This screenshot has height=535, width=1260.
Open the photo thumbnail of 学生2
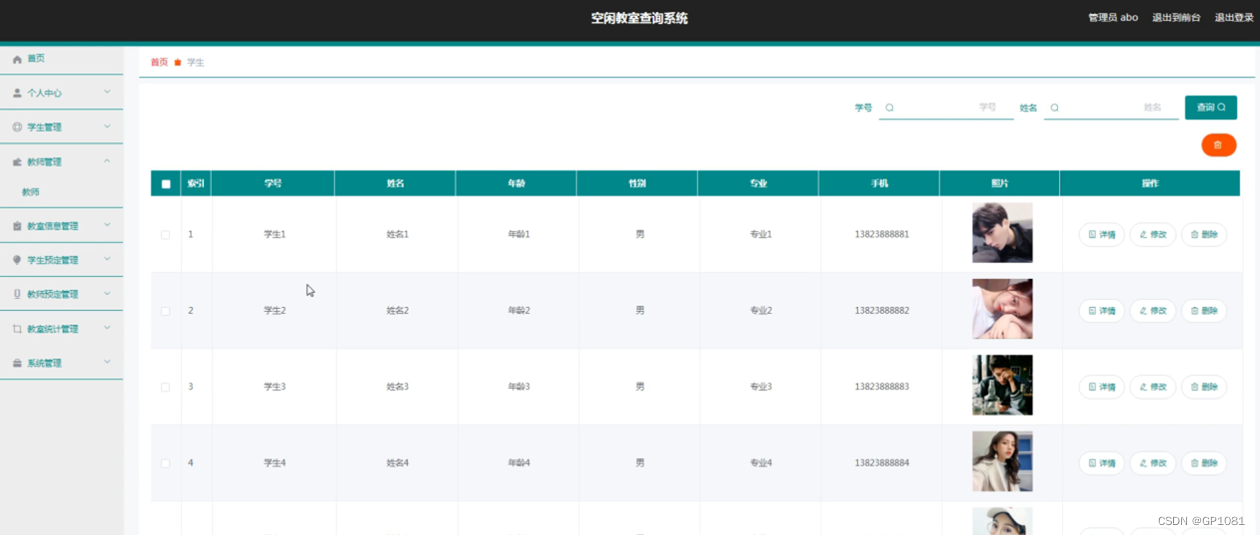pyautogui.click(x=1002, y=309)
